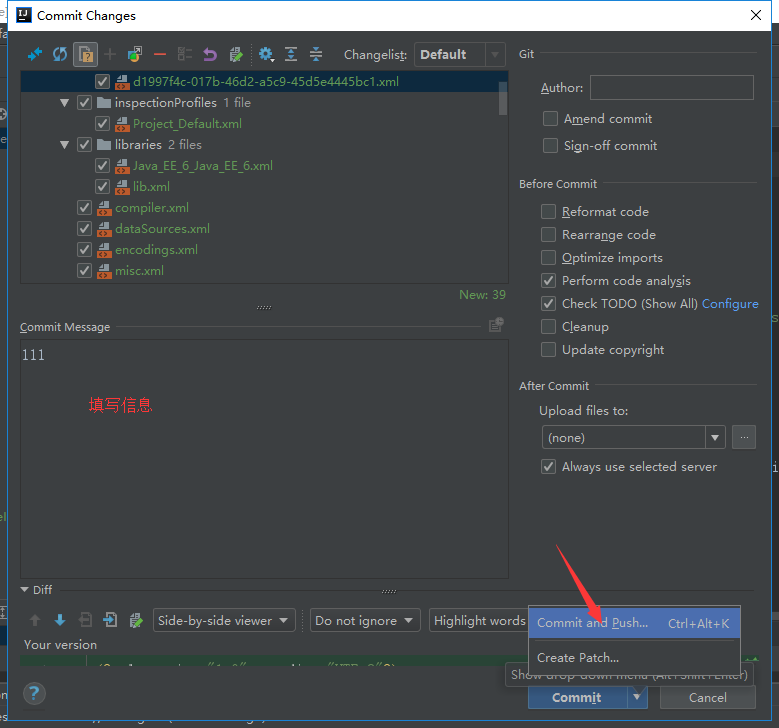Click the question mark help icon
The width and height of the screenshot is (779, 728).
pyautogui.click(x=34, y=693)
